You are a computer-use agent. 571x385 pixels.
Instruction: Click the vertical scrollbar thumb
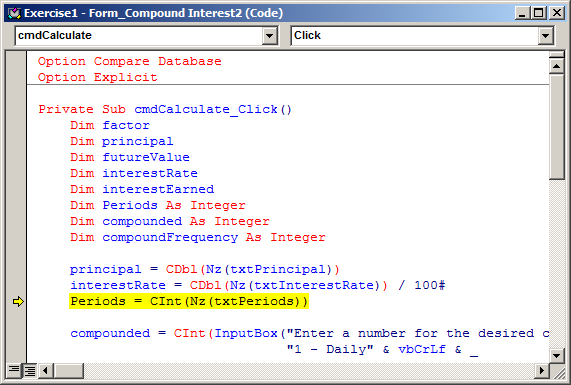(x=556, y=126)
